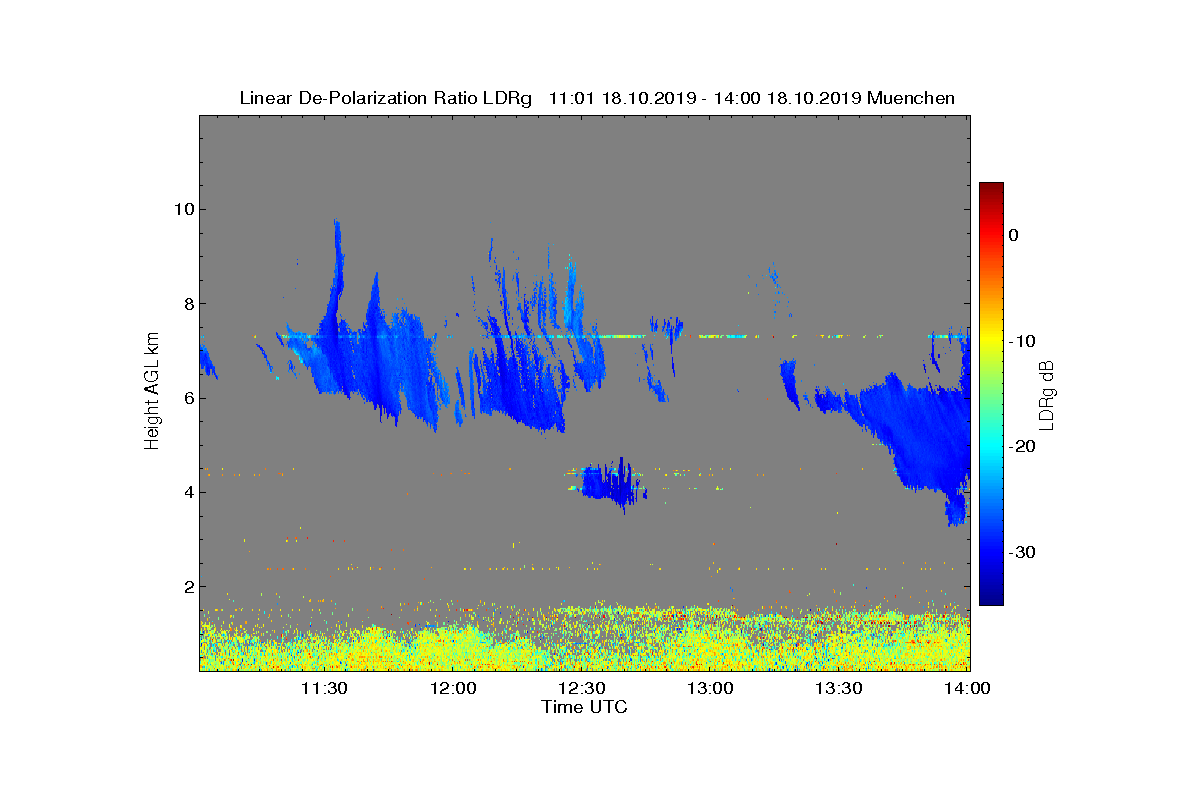Click the 'Time UTC' x-axis label
Image resolution: width=1200 pixels, height=800 pixels.
point(584,707)
